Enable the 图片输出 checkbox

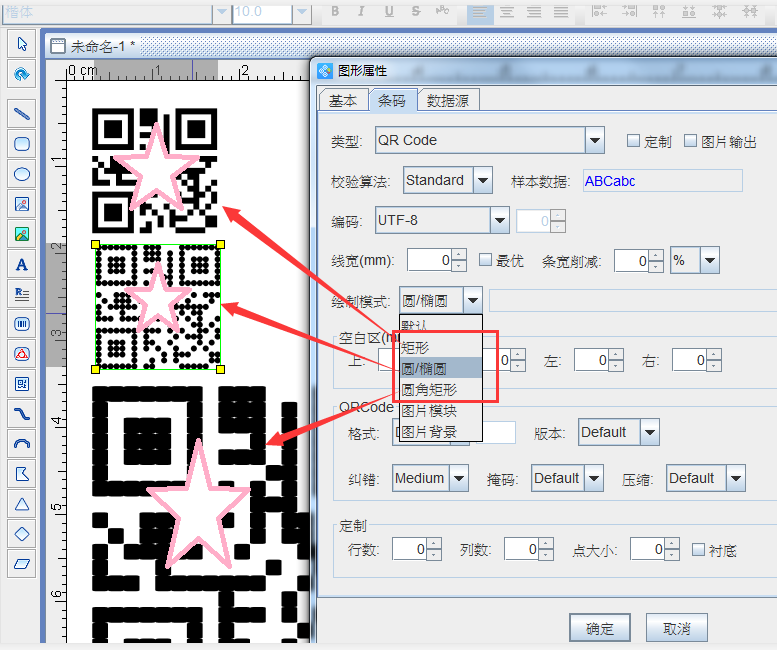(x=690, y=141)
